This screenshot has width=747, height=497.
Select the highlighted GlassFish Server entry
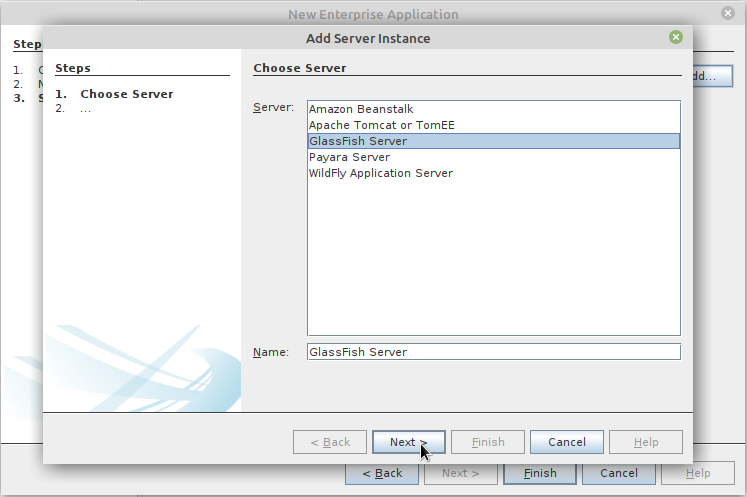pyautogui.click(x=358, y=141)
